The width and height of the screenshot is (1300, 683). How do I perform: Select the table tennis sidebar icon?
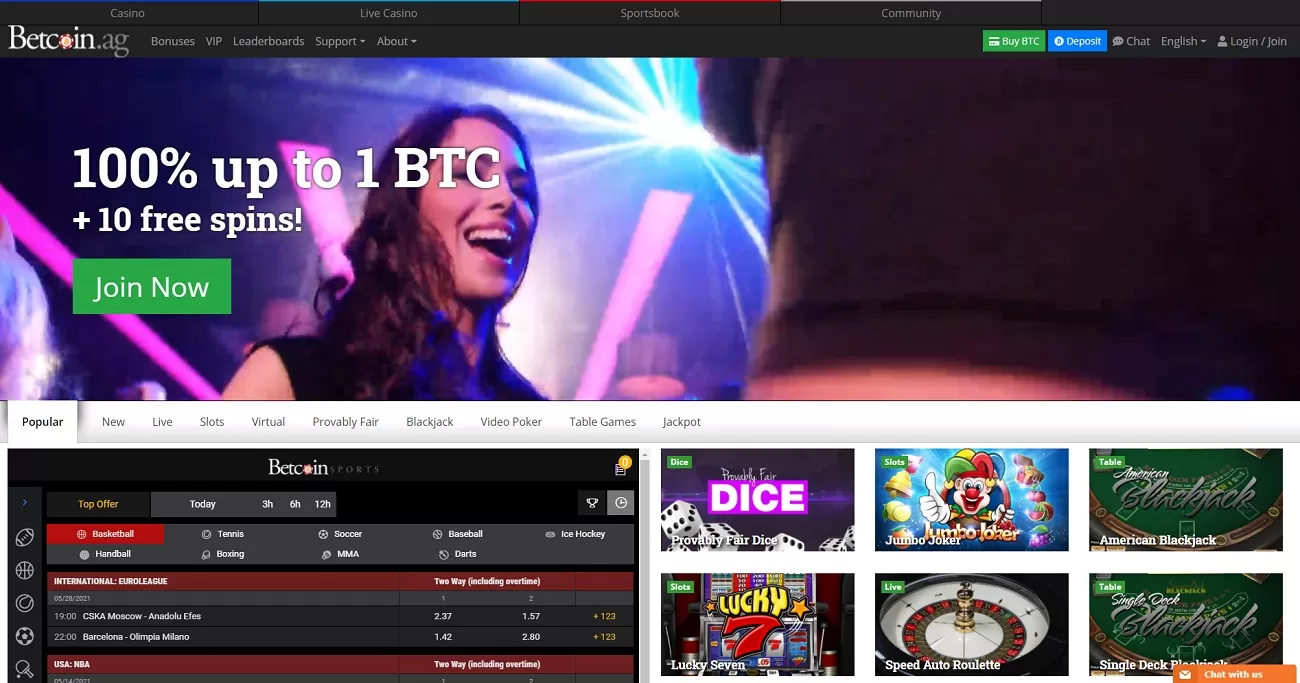pyautogui.click(x=25, y=668)
